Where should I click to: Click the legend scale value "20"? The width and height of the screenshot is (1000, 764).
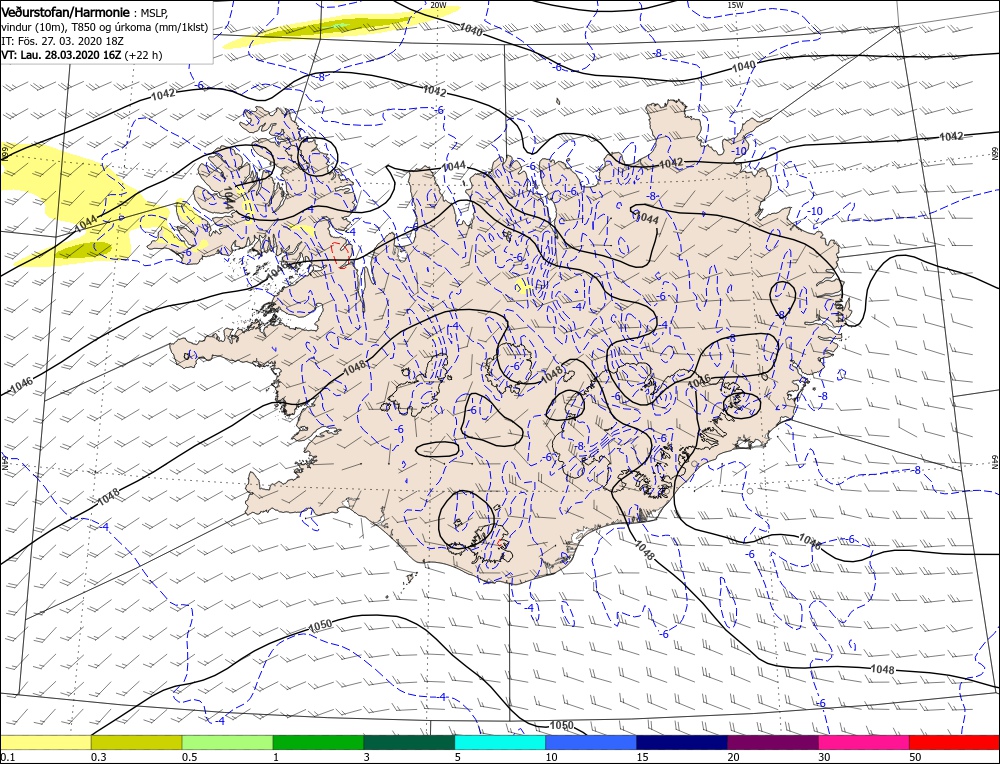click(733, 757)
